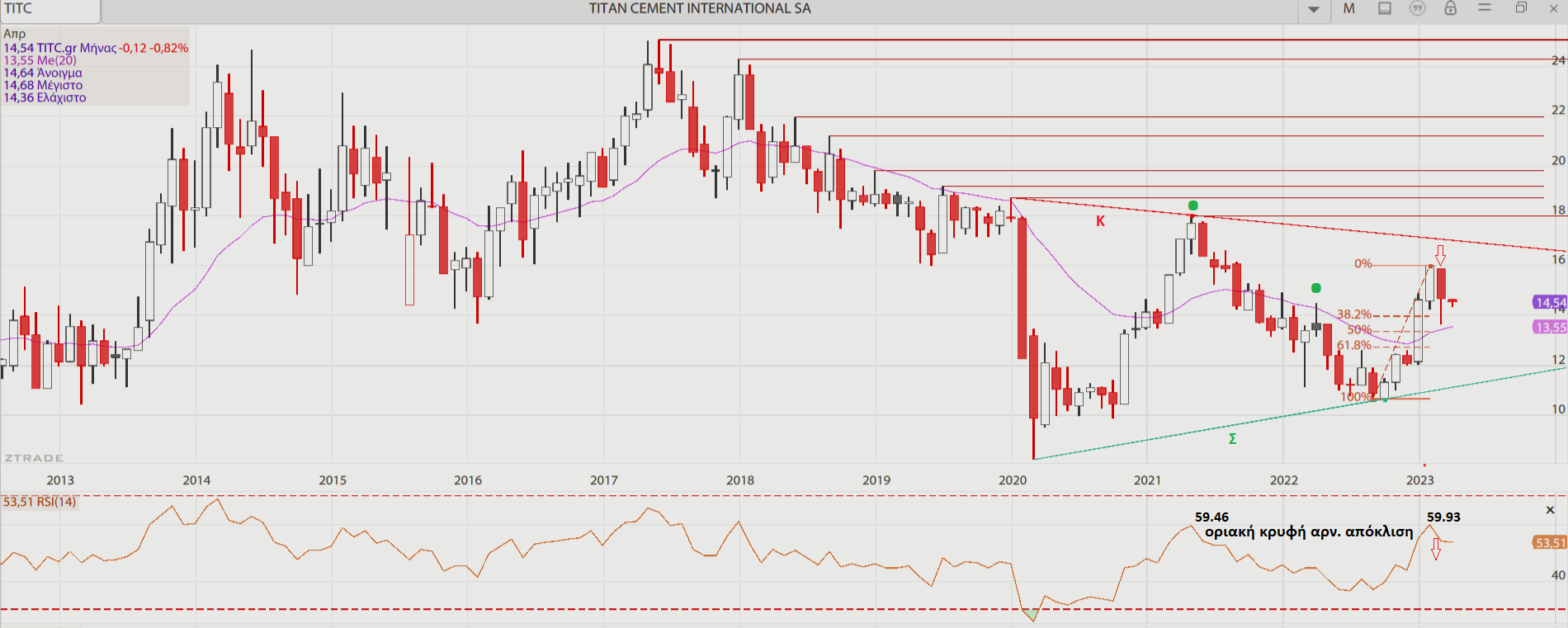Click the title TITAN CEMENT INTERNATIONAL SA
The image size is (1568, 628).
click(700, 8)
